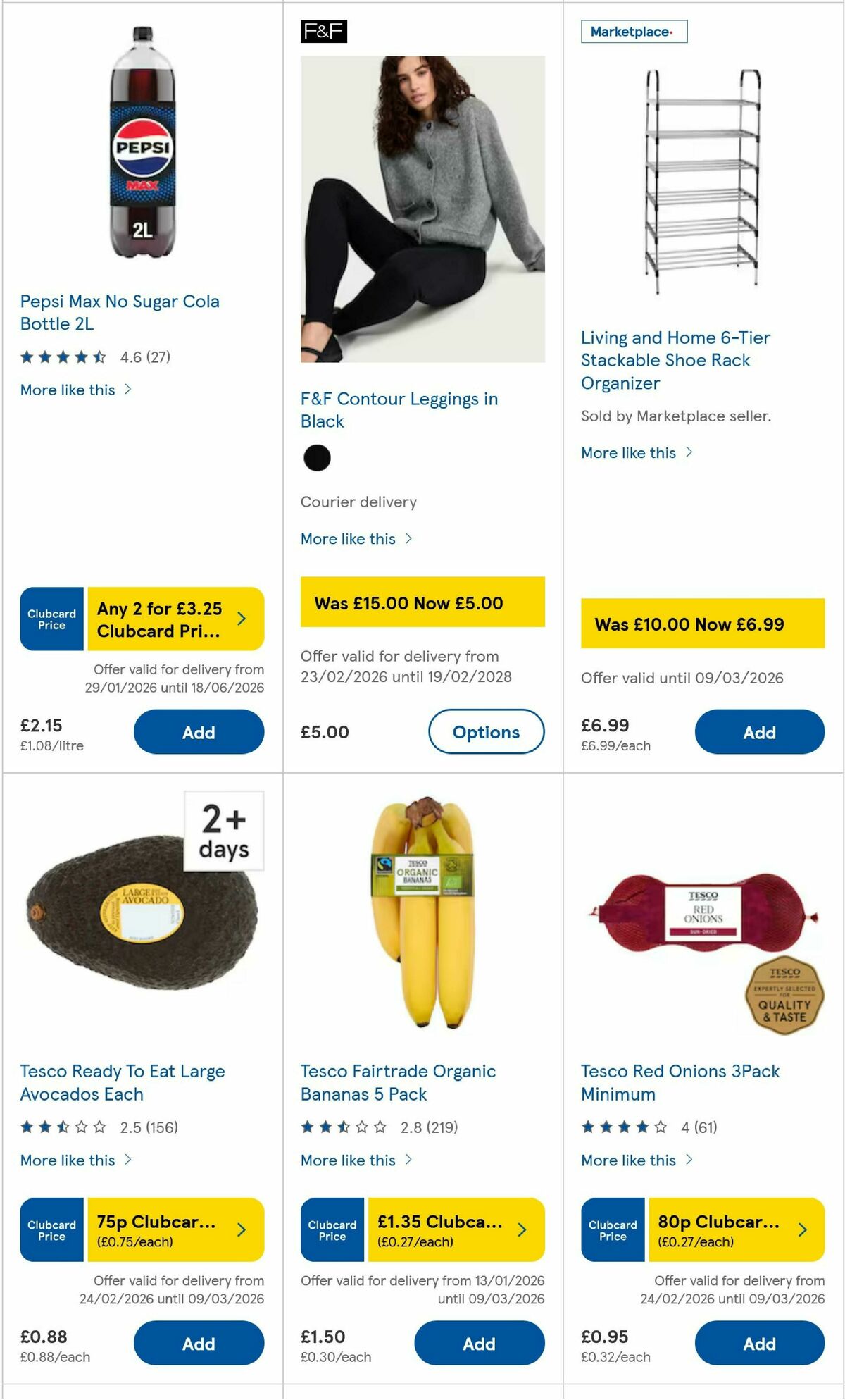Click the Clubcard Price icon on red onions offer
This screenshot has height=1400, width=845.
pyautogui.click(x=612, y=1229)
